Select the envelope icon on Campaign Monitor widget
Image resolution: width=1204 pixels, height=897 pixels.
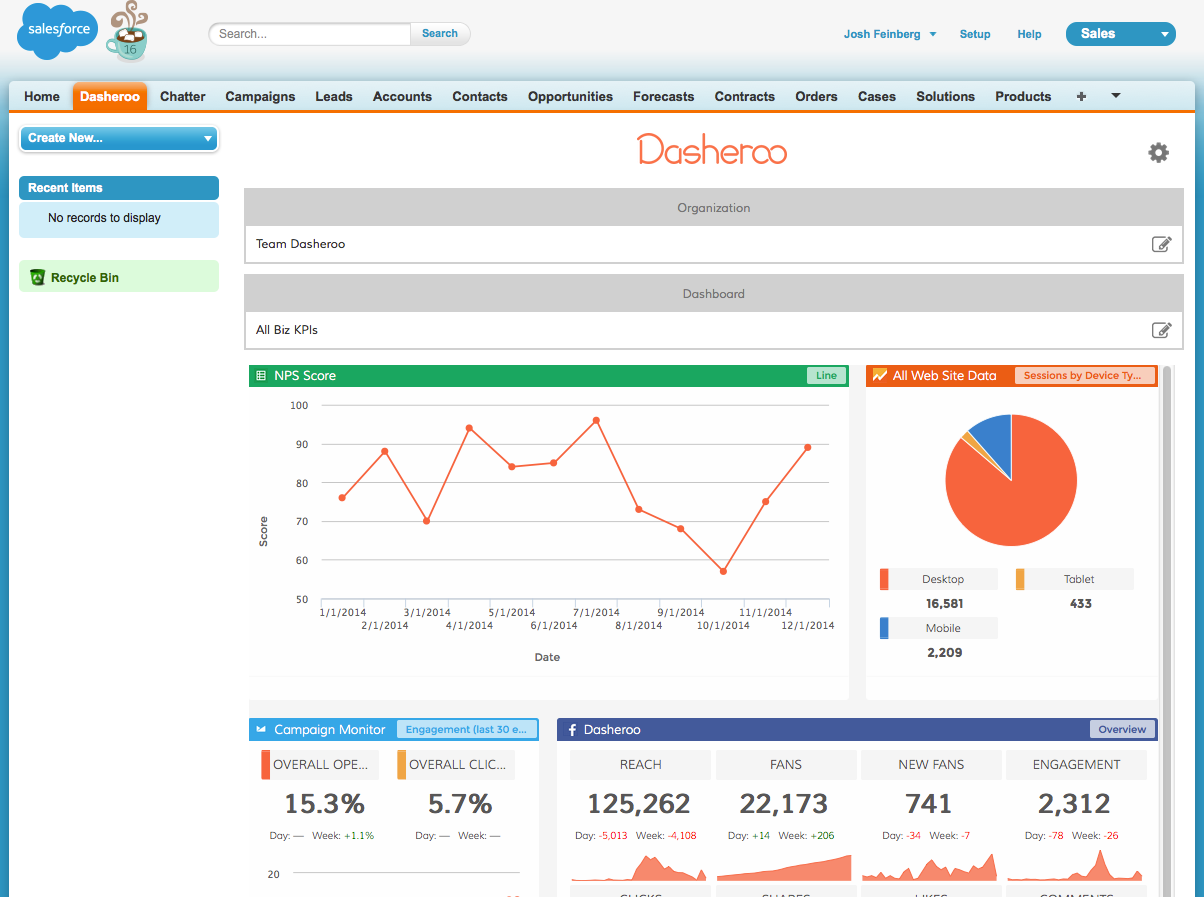point(265,730)
